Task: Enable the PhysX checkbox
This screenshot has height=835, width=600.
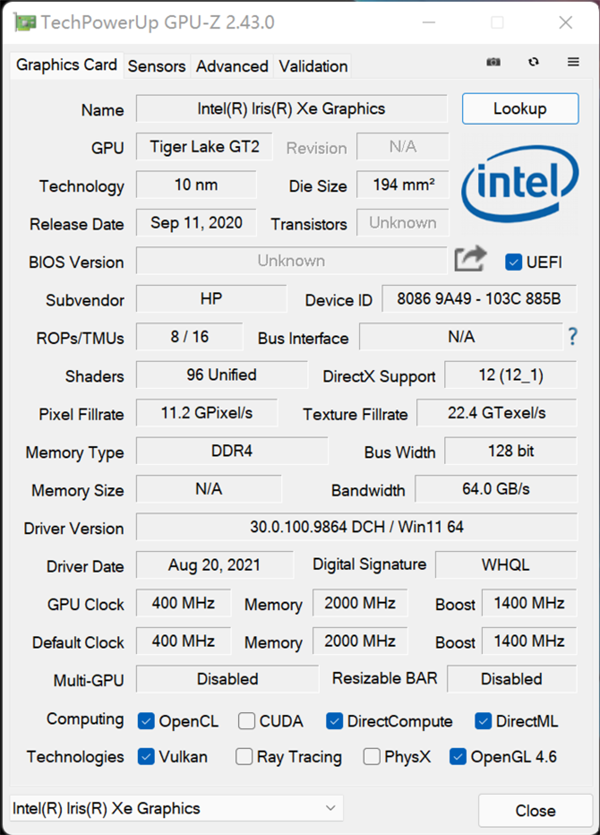Action: click(x=372, y=757)
